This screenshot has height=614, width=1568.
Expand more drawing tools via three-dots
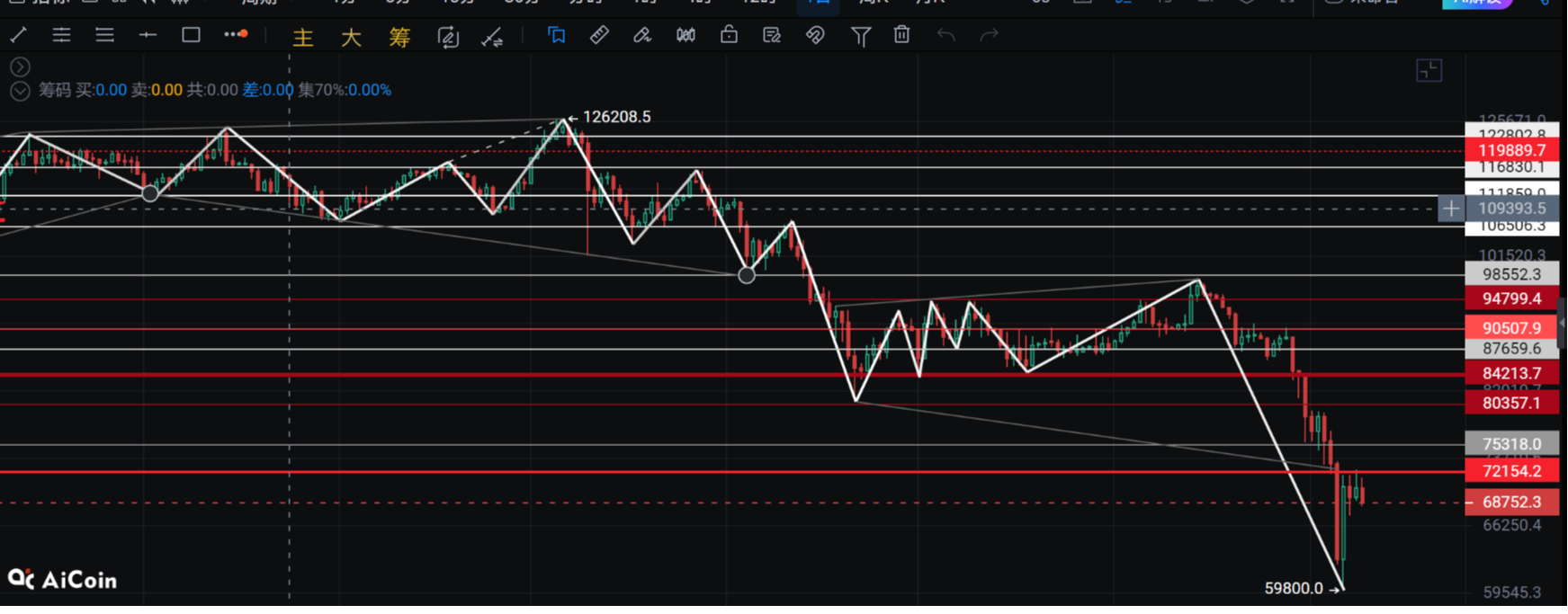click(236, 35)
